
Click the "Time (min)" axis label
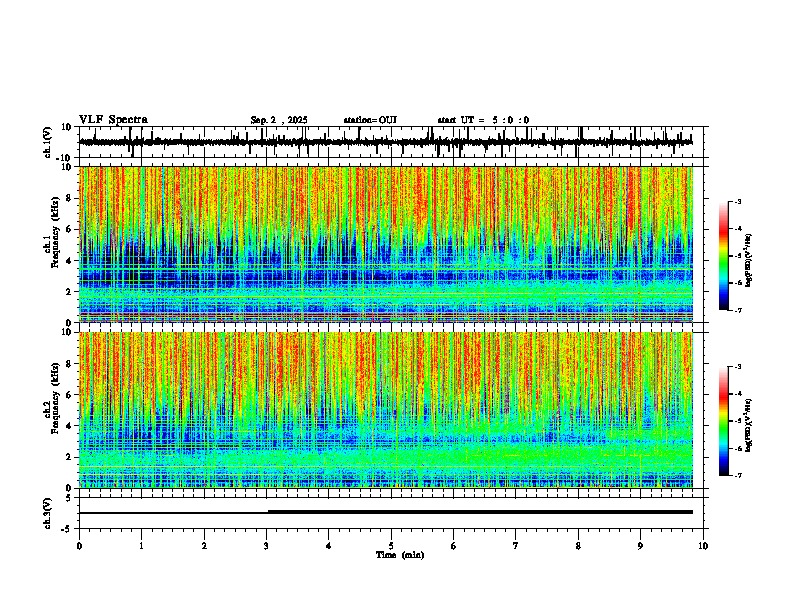400,555
